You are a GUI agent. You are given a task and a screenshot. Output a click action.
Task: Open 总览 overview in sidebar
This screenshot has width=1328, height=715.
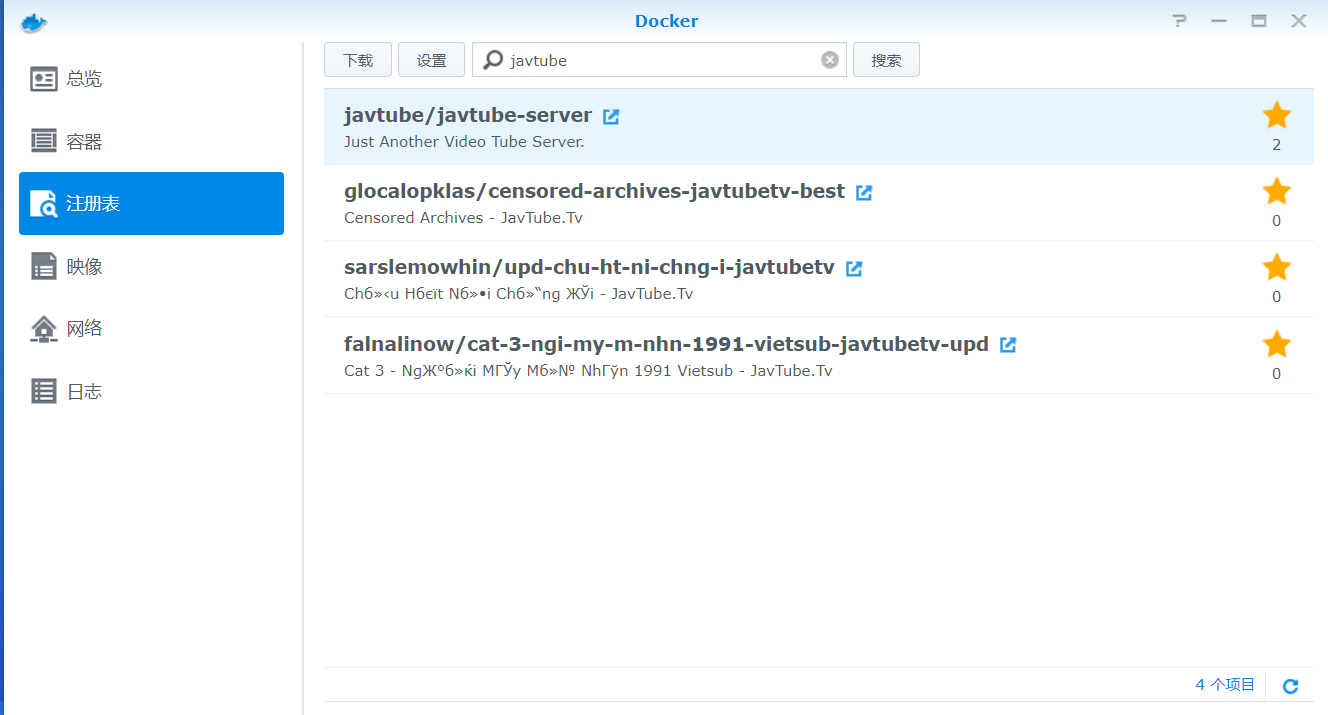[x=151, y=79]
